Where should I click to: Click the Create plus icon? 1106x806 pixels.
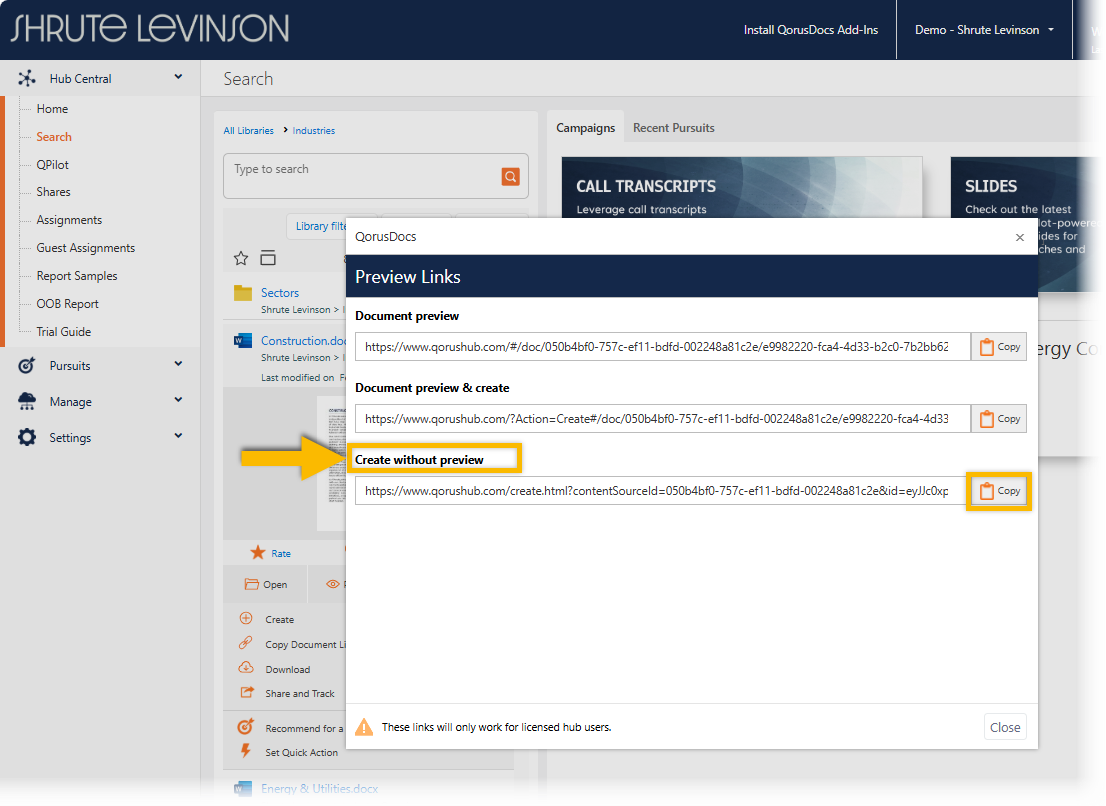click(246, 619)
